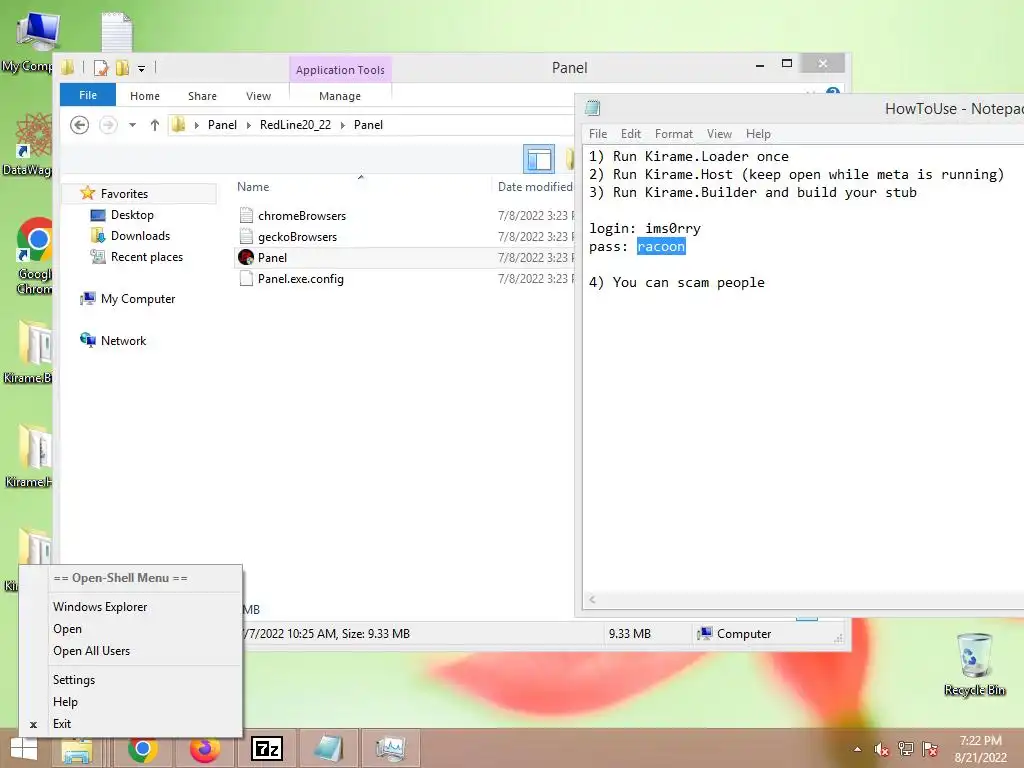Click taskbar clock showing 7:22 PM
1024x768 pixels.
pos(980,749)
